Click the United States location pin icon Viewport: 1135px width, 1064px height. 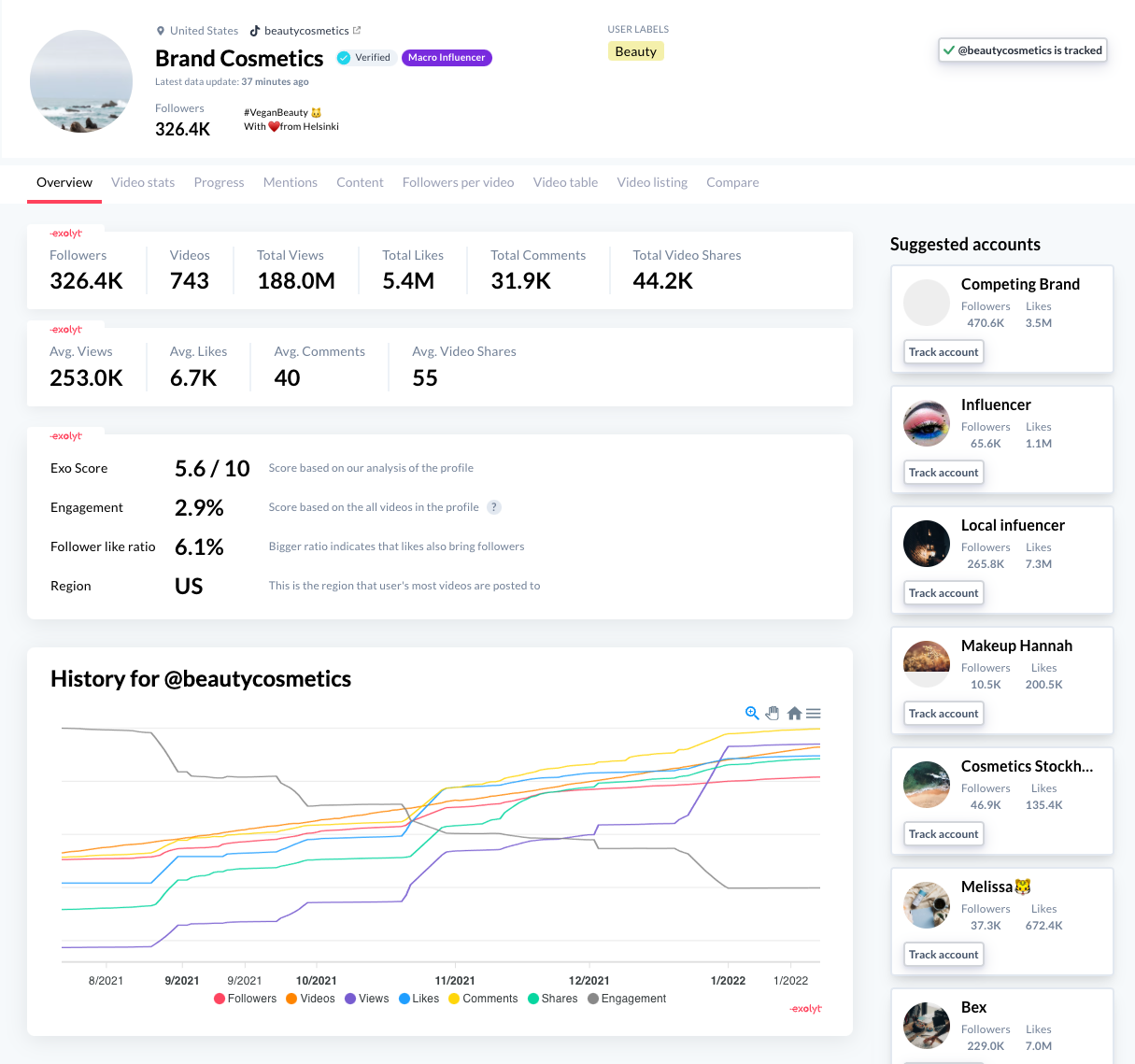(x=161, y=31)
